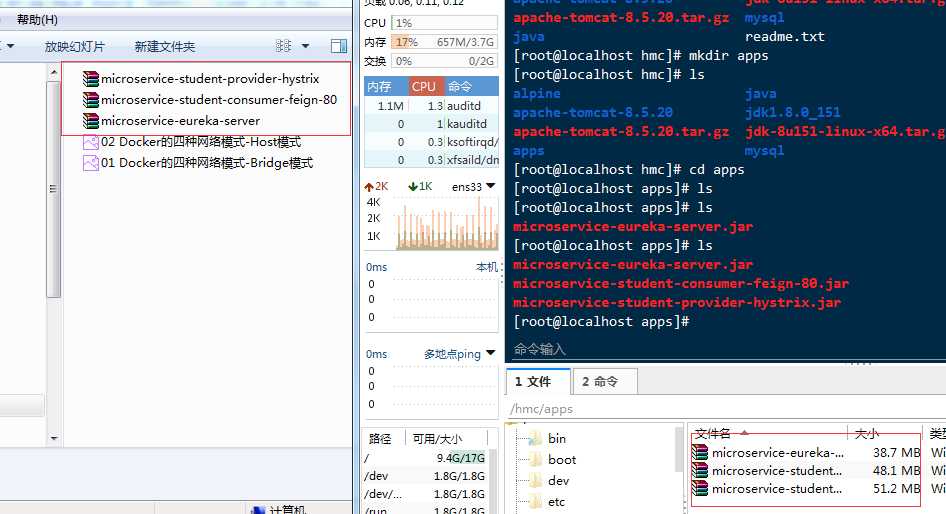Select the kauditd process row

431,124
